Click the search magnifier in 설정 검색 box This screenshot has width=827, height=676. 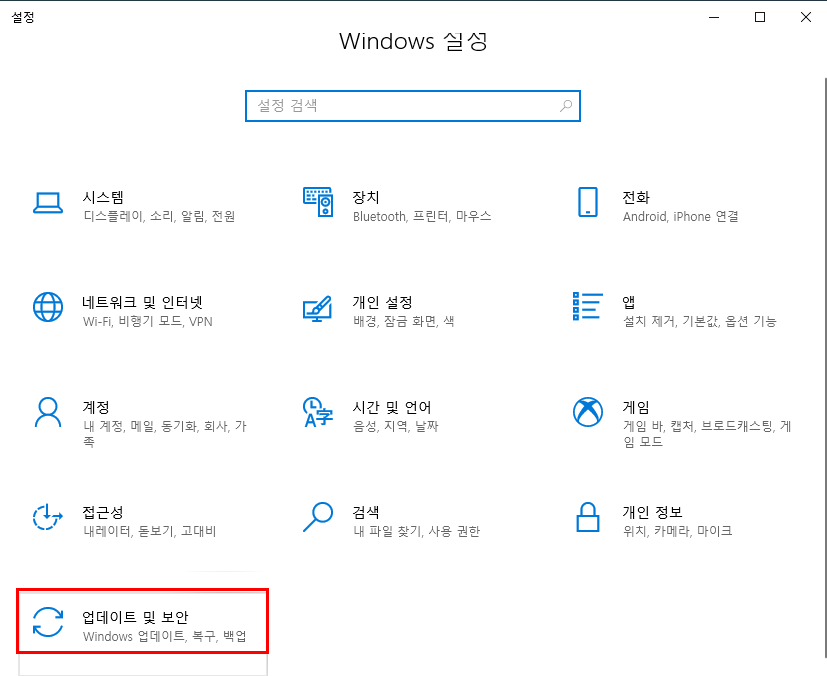[566, 106]
